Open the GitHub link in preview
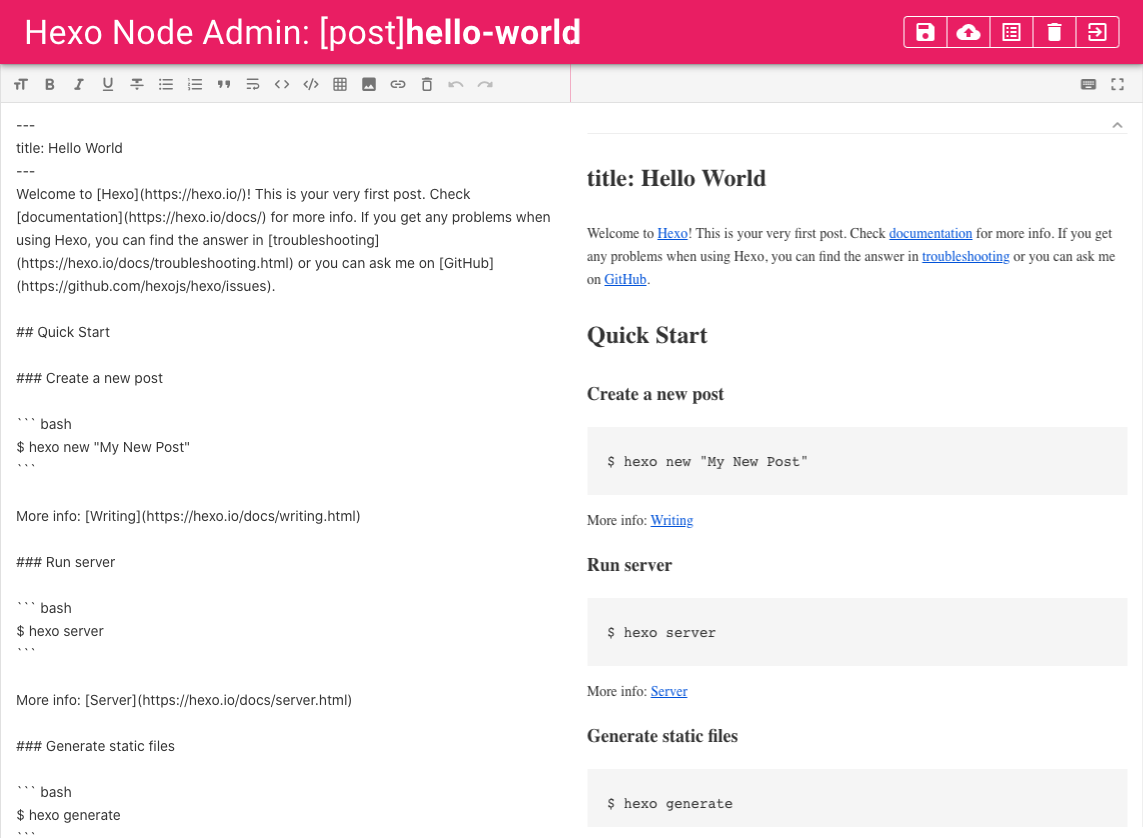This screenshot has width=1143, height=838. click(x=625, y=279)
